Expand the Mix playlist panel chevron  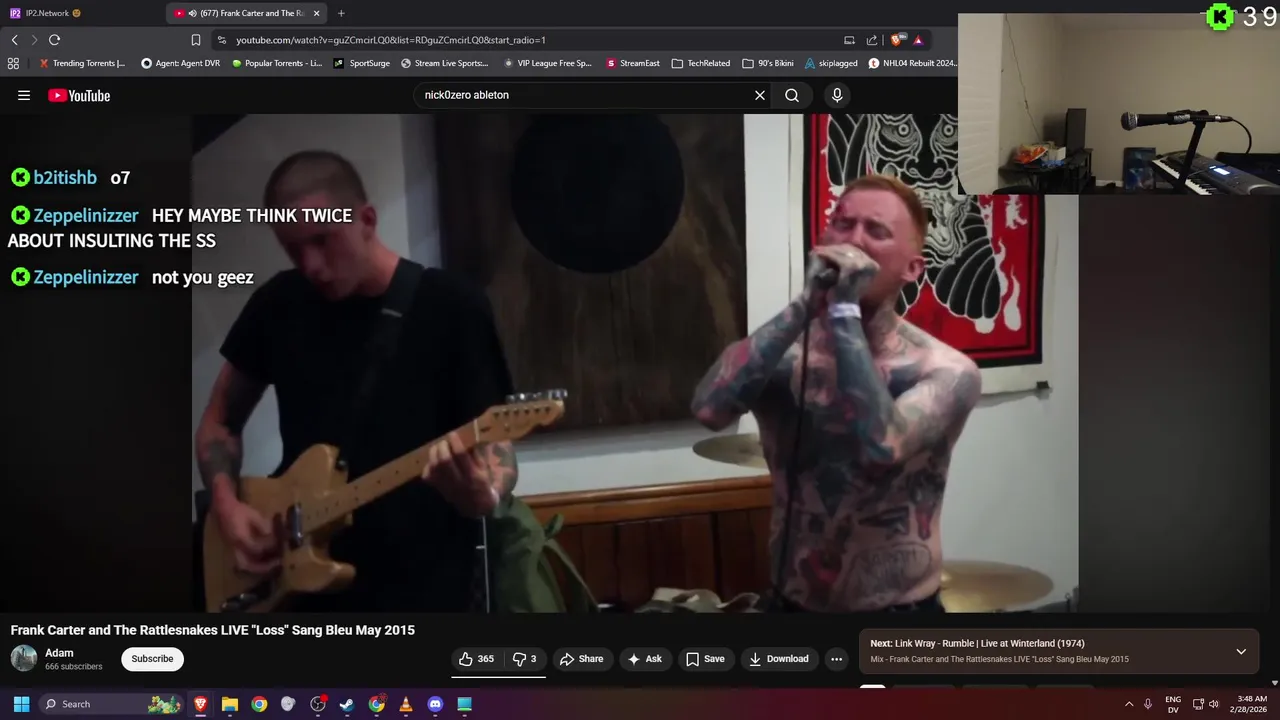coord(1241,652)
